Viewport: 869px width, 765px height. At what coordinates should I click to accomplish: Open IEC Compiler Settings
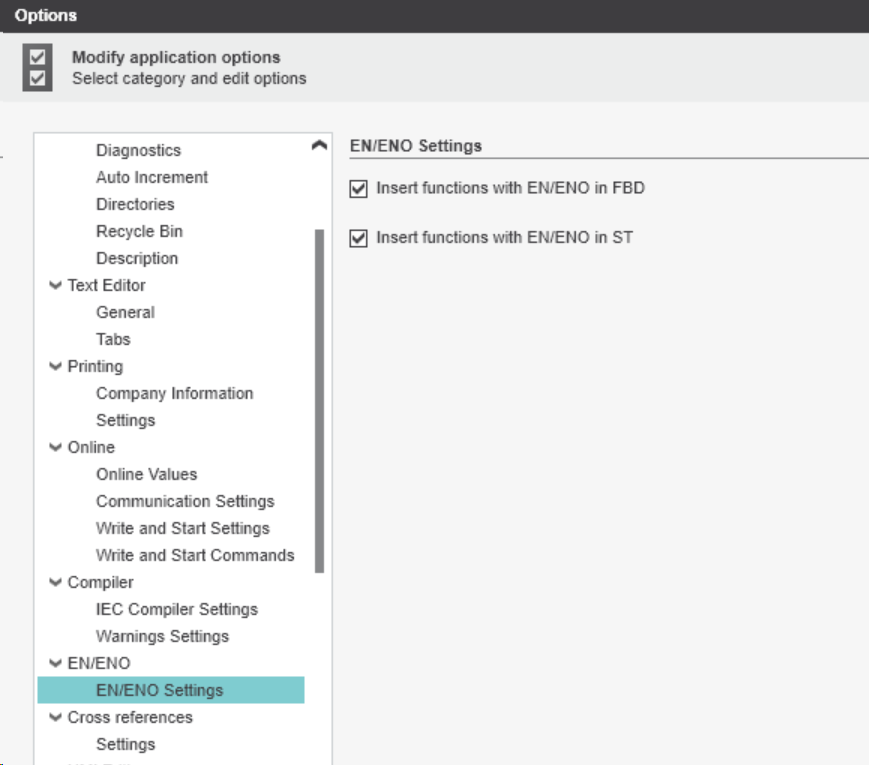coord(176,609)
